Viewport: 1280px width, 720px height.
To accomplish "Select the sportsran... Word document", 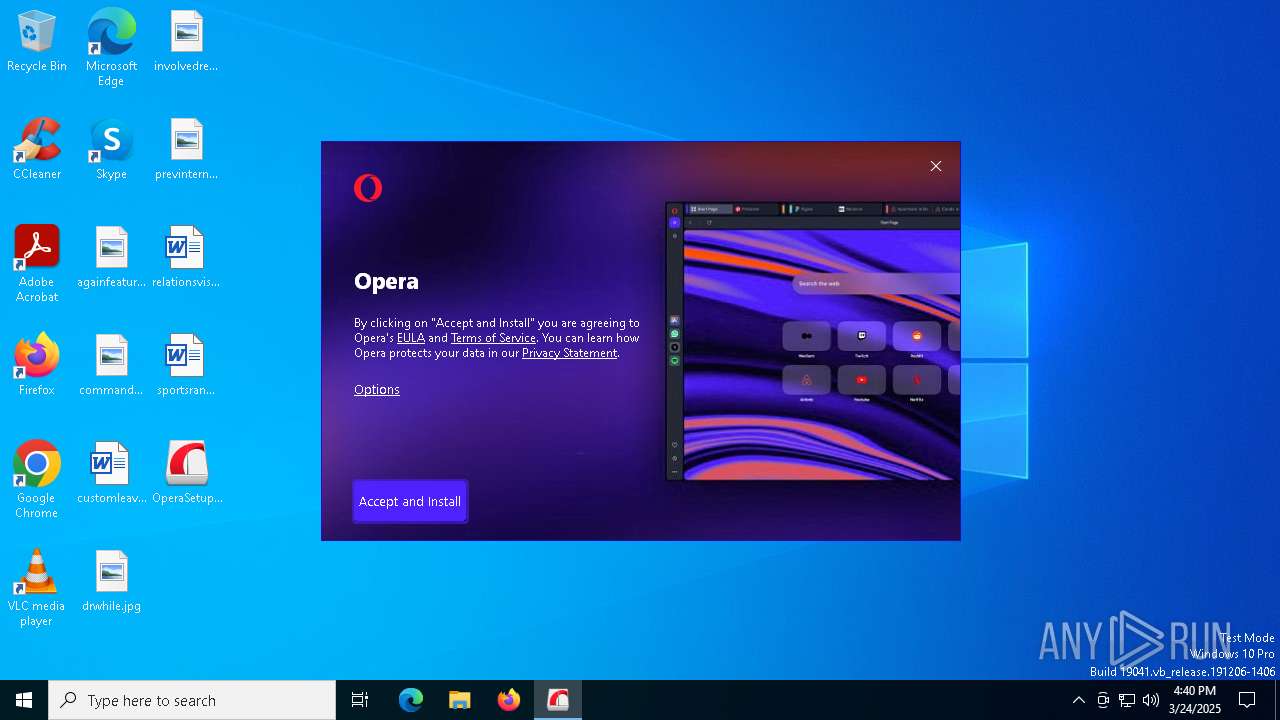I will tap(186, 365).
